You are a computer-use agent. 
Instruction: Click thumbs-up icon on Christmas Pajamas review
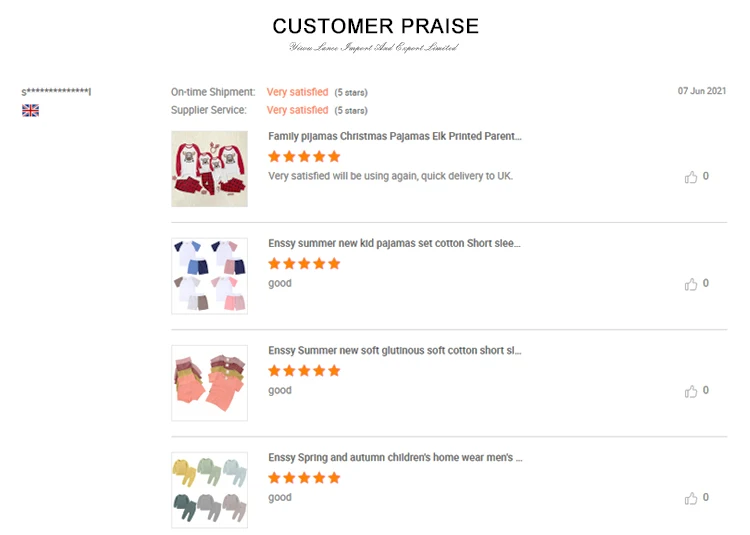click(x=691, y=177)
